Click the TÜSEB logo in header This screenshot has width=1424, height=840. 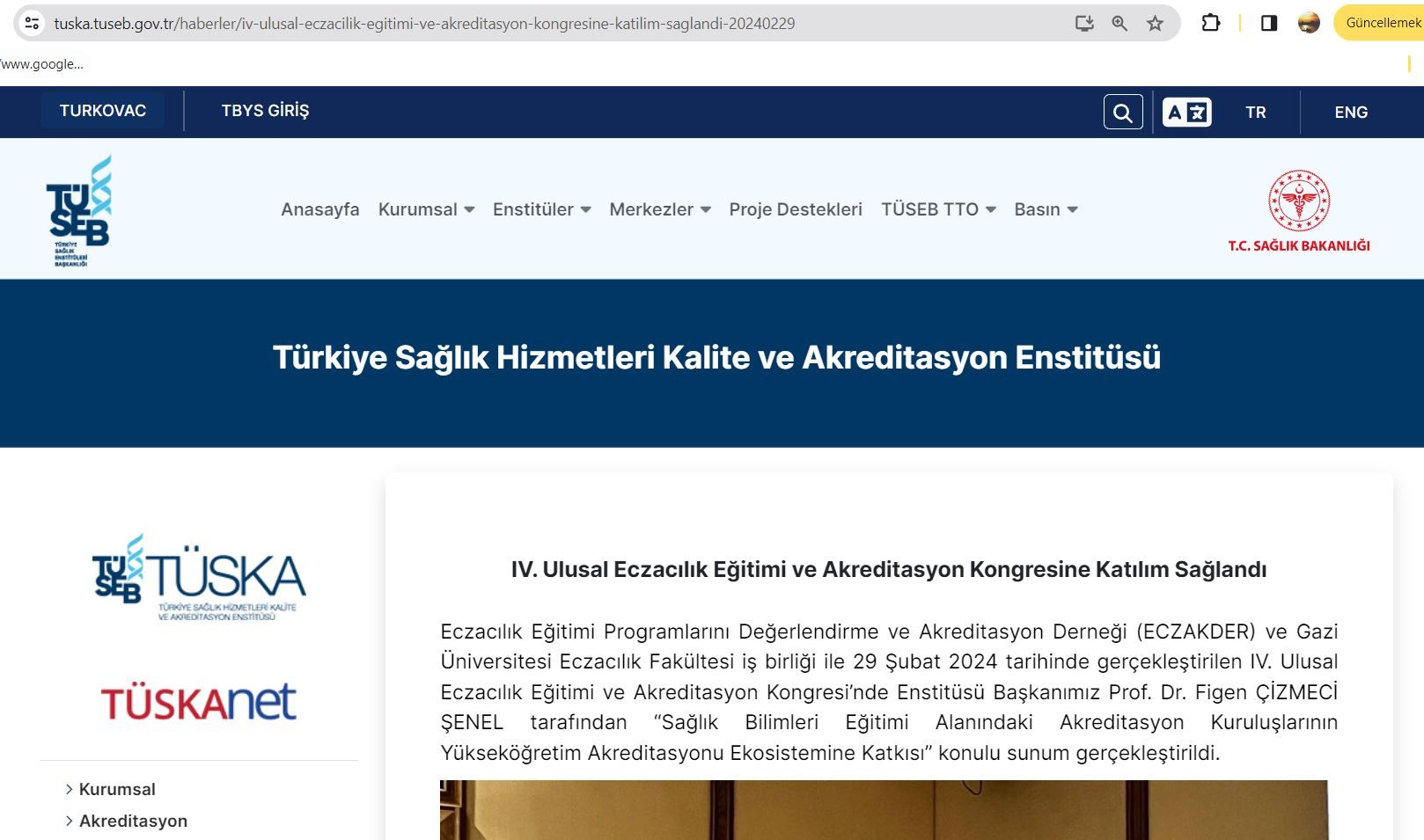click(x=79, y=210)
